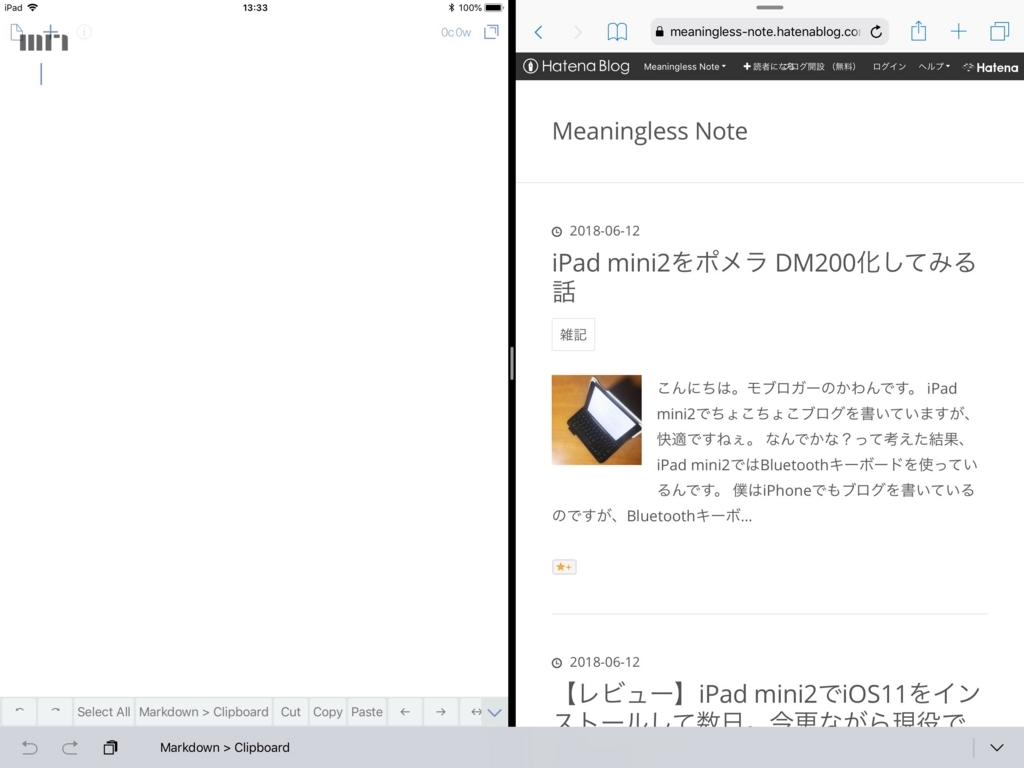Screen dimensions: 1024x768
Task: Tap the document list icon in editor
Action: tap(17, 31)
